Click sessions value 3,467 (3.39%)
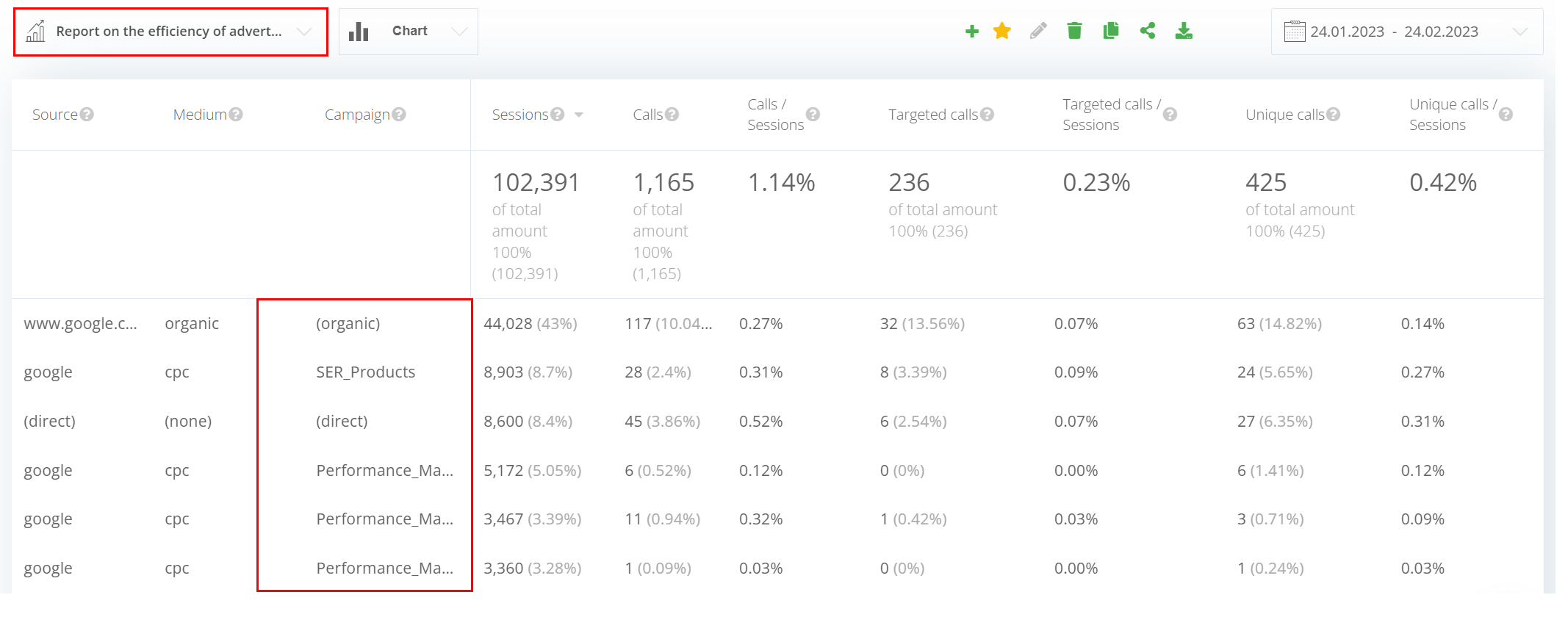The image size is (1568, 617). [x=532, y=519]
